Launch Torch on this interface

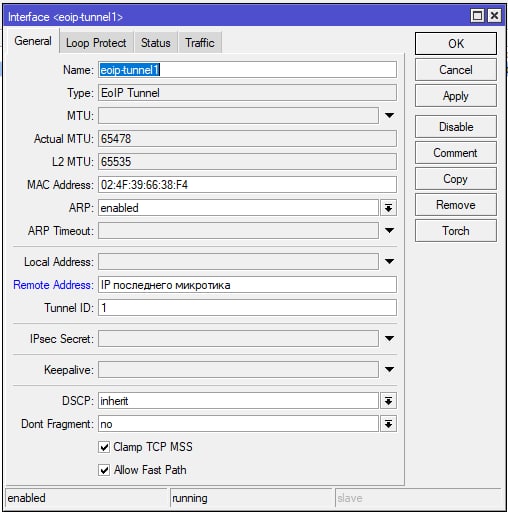tap(456, 231)
